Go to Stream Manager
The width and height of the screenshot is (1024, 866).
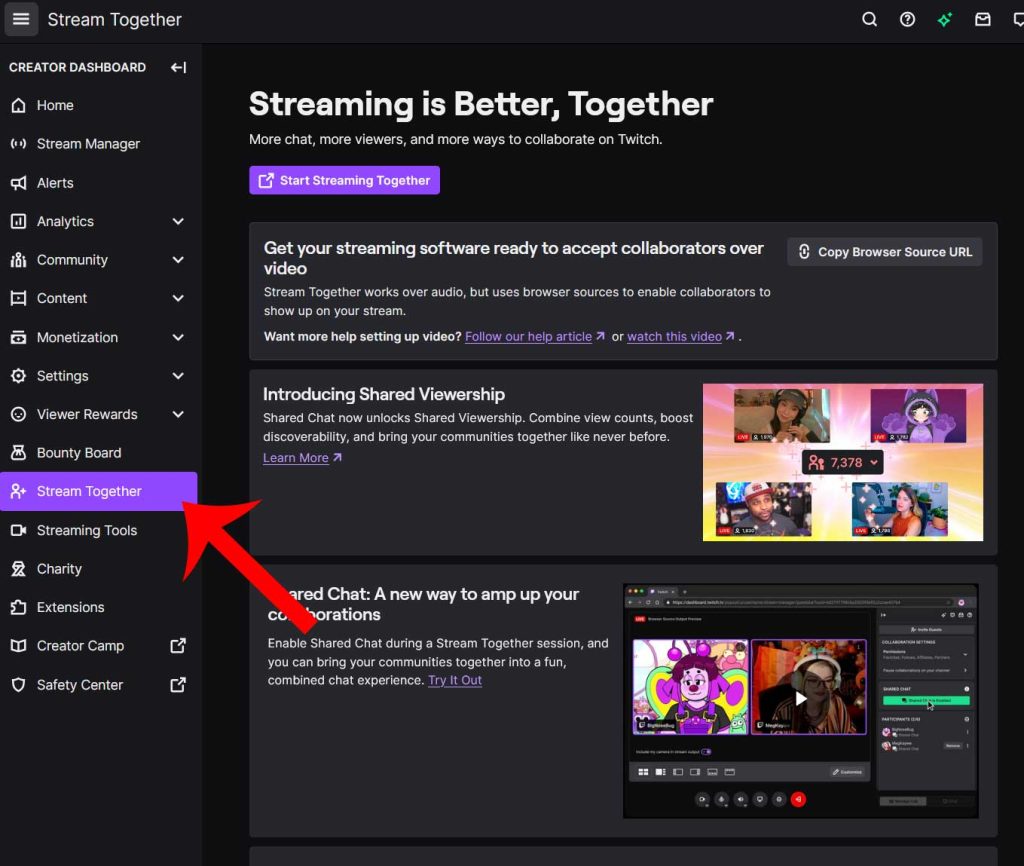87,143
